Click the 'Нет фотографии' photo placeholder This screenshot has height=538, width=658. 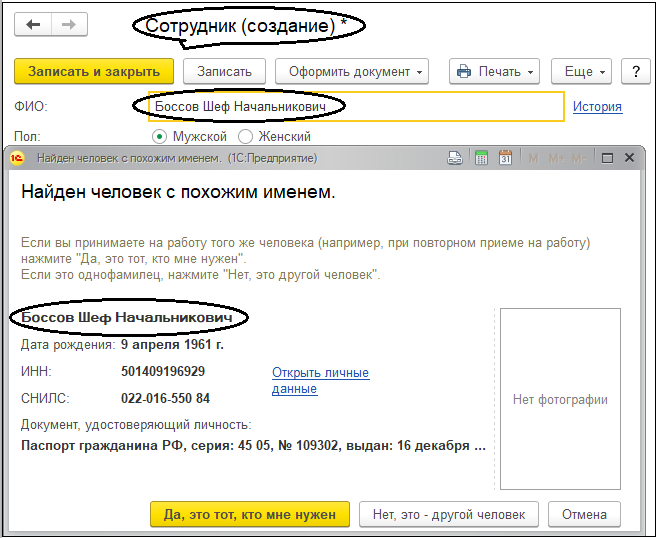click(560, 399)
